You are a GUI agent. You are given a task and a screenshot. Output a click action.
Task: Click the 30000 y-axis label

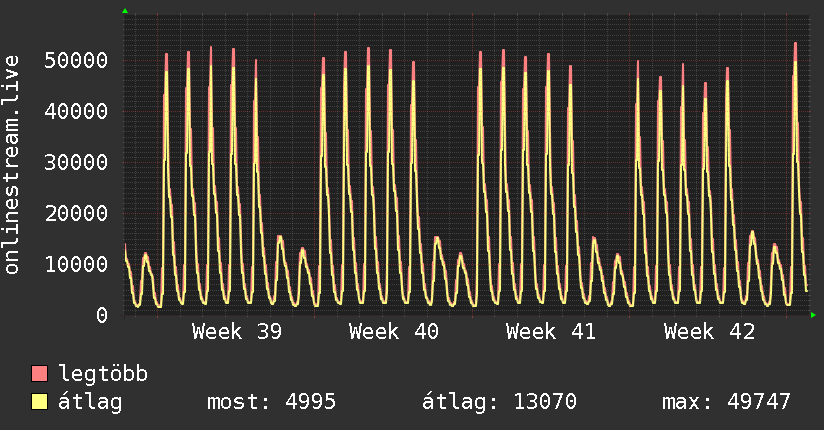click(x=76, y=162)
